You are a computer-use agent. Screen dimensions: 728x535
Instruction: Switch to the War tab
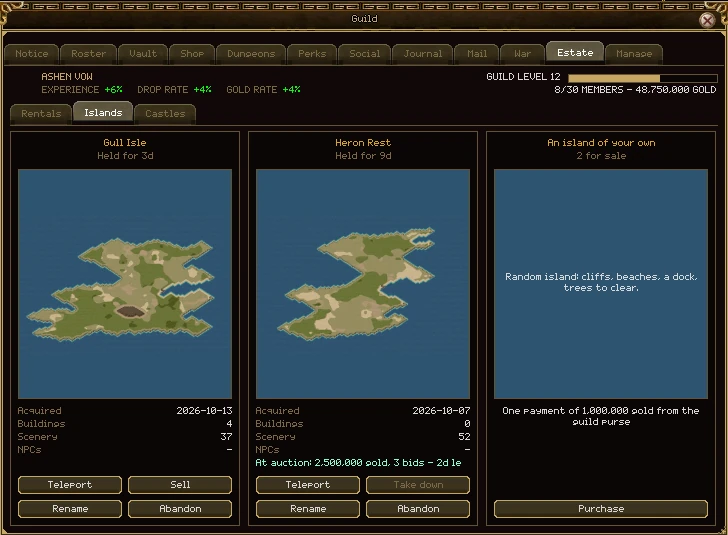[522, 54]
